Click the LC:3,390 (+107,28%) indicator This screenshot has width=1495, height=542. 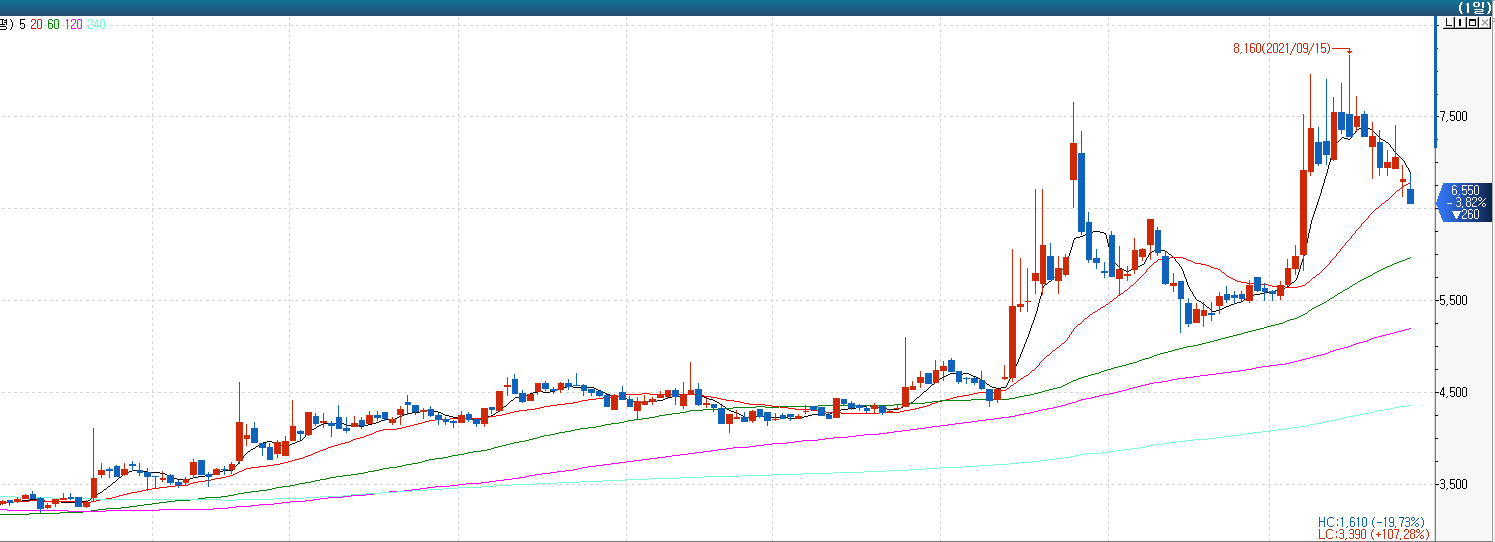(x=1373, y=535)
